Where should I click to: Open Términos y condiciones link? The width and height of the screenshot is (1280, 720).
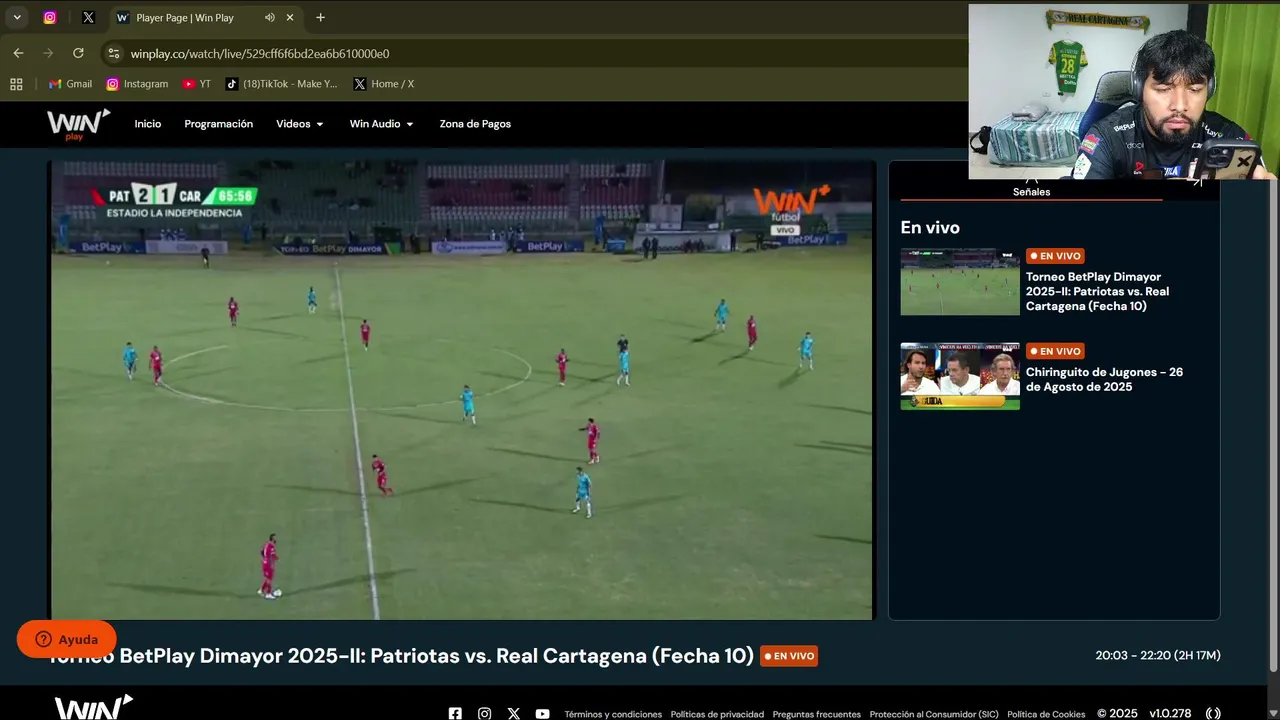pyautogui.click(x=613, y=714)
